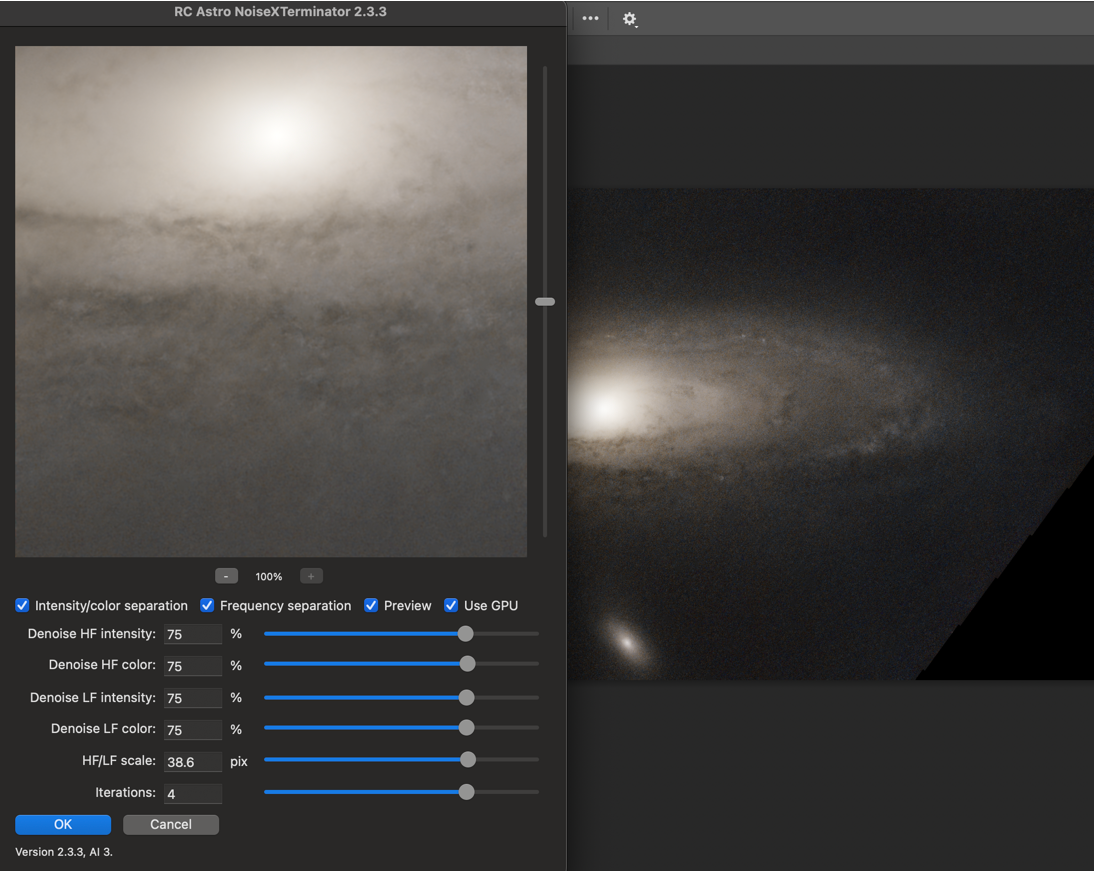Uncheck the Frequency separation option

(207, 605)
